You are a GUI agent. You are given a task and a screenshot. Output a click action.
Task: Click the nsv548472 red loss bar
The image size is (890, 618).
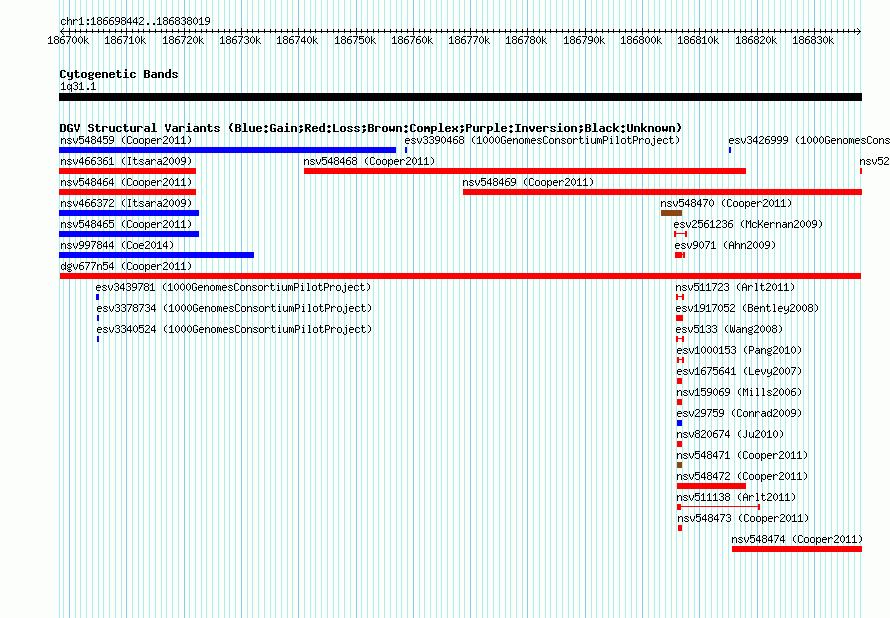point(711,486)
